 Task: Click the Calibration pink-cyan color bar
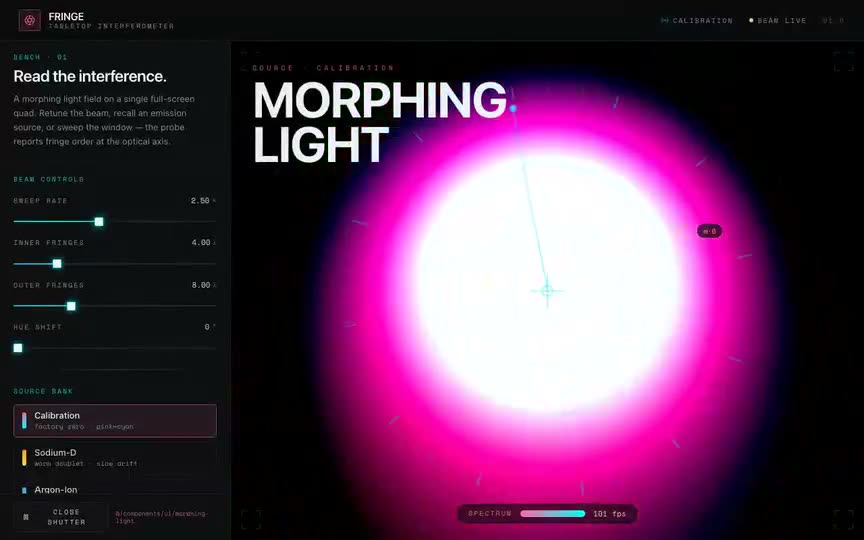pyautogui.click(x=24, y=420)
